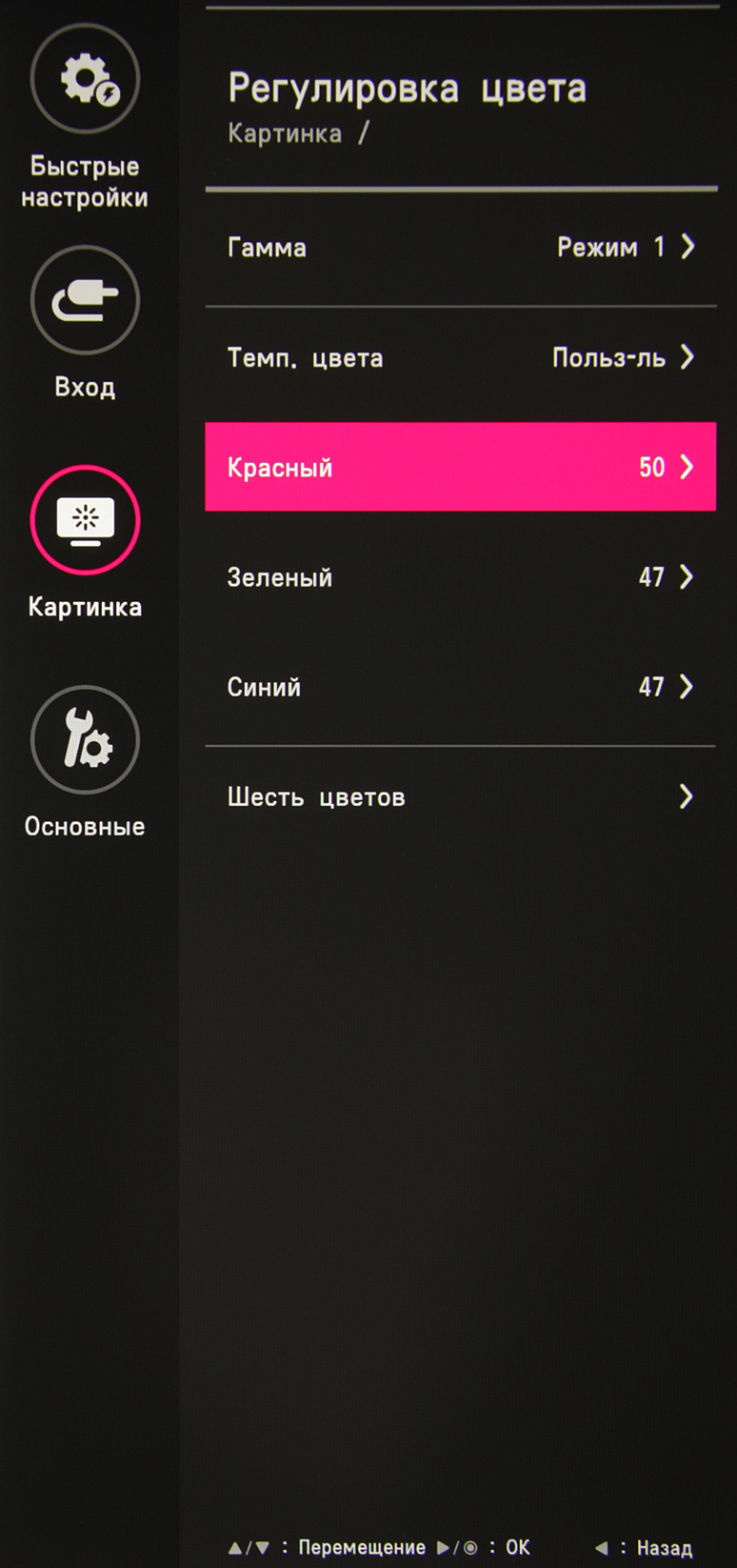Open the Шесть цветов item
Viewport: 737px width, 1568px height.
(461, 797)
